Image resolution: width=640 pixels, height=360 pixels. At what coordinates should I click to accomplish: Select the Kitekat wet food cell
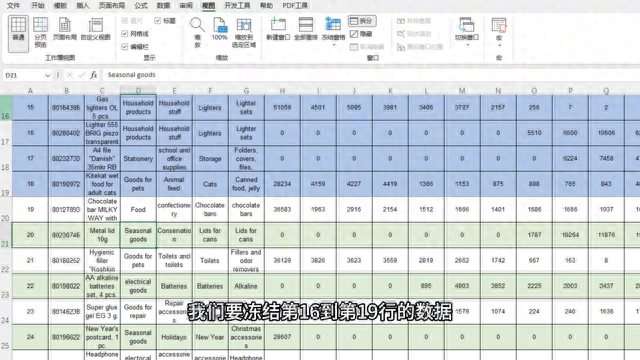point(102,184)
